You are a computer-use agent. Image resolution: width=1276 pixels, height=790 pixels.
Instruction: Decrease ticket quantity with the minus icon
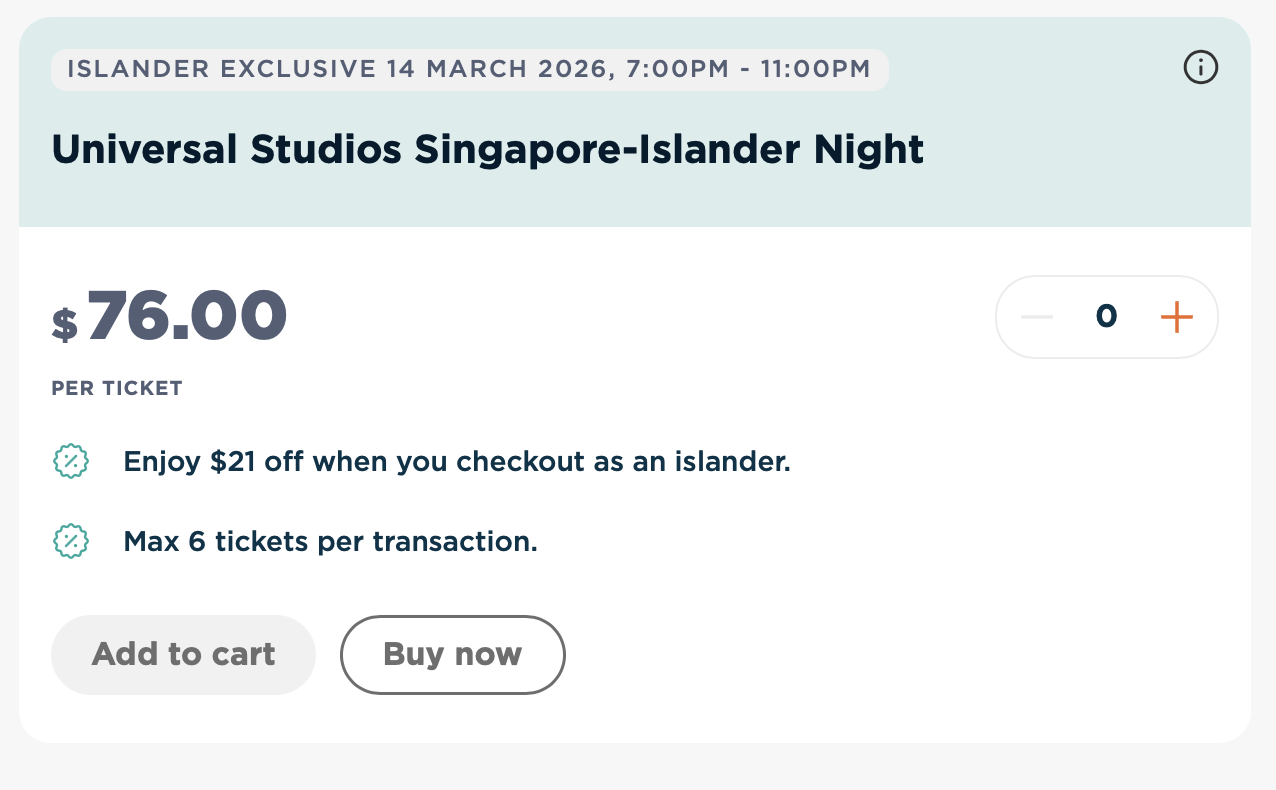pos(1037,317)
